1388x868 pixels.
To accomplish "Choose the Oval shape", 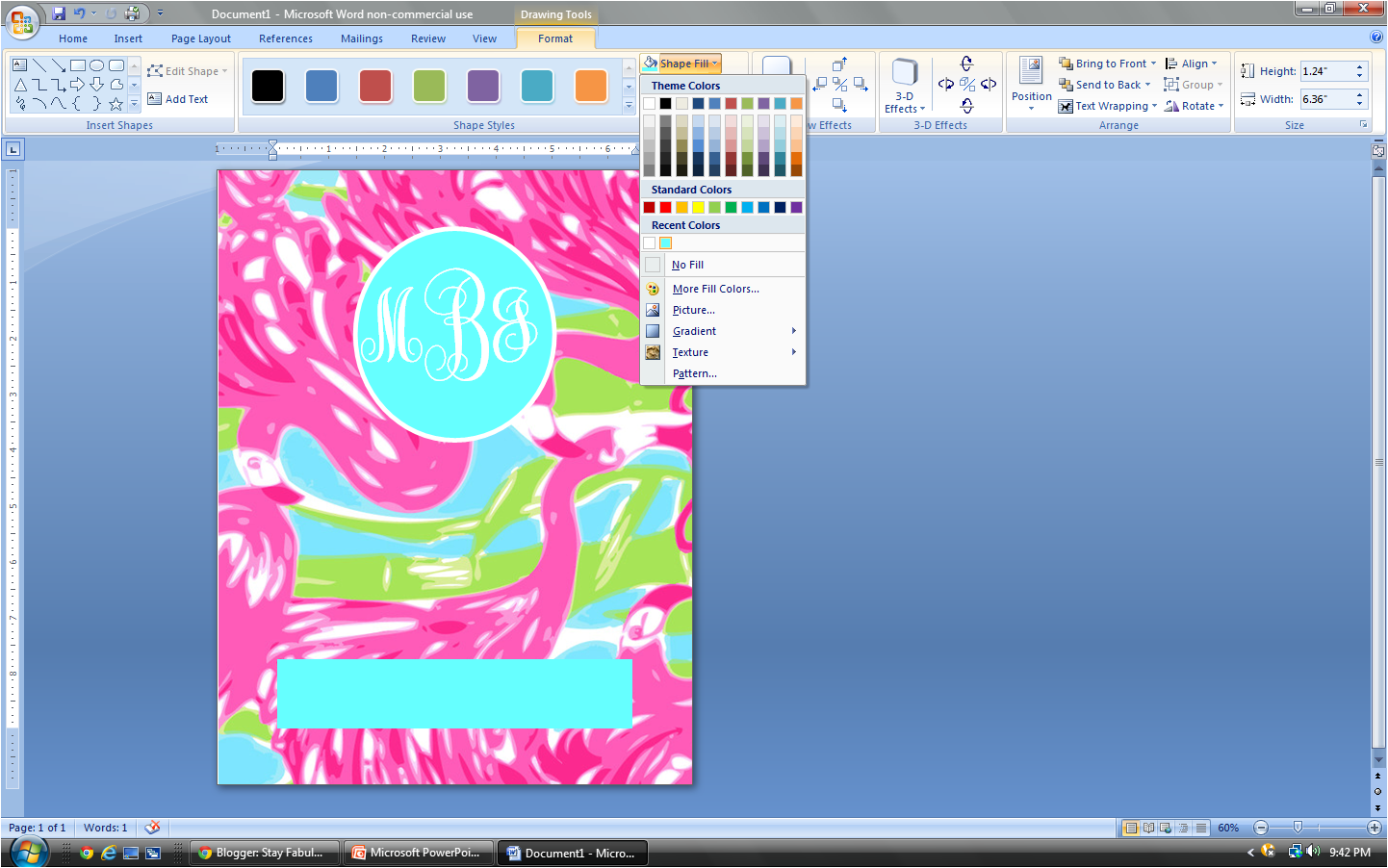I will coord(97,65).
